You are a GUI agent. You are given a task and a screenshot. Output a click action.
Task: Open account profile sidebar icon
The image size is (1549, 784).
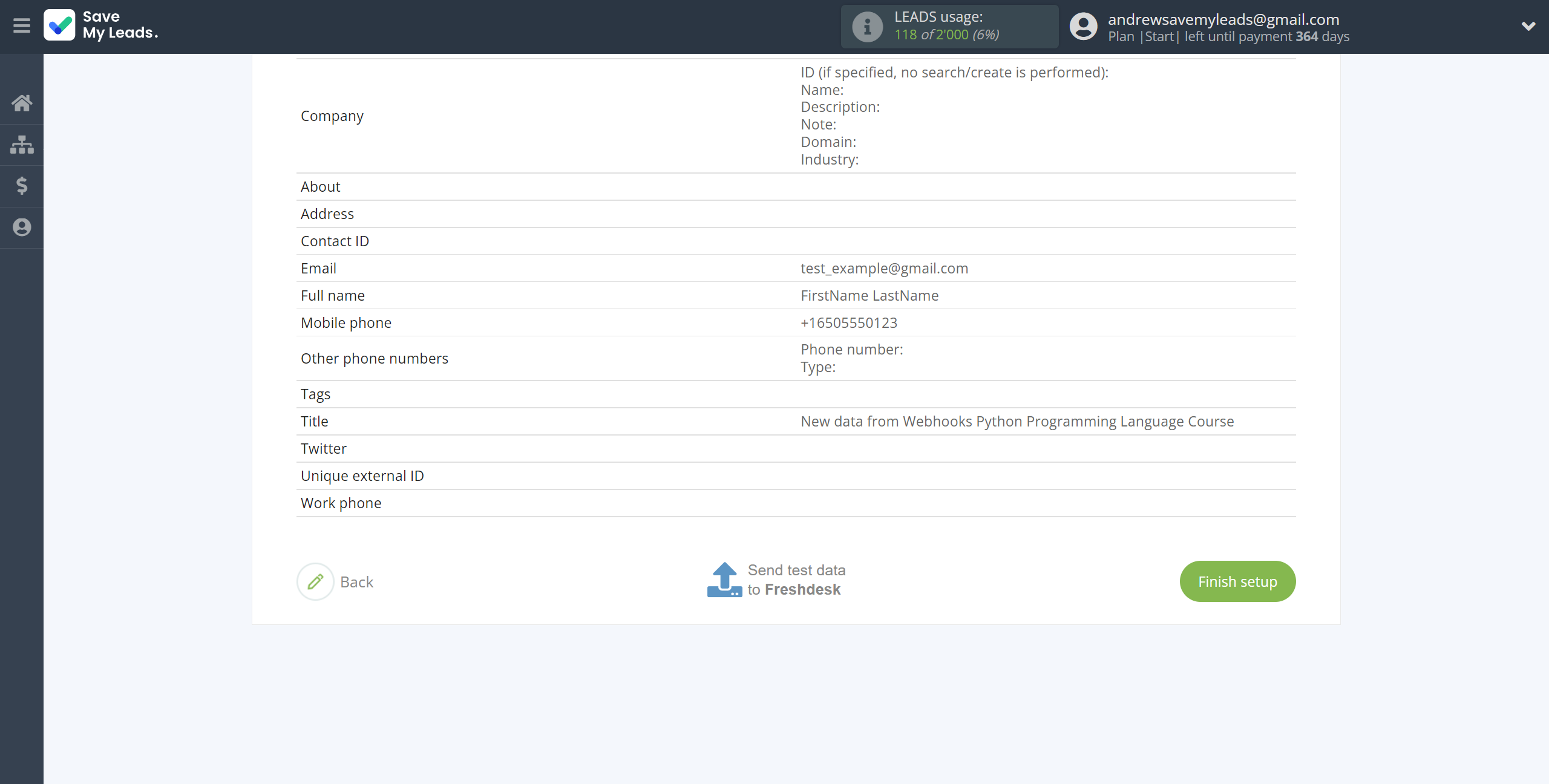pos(22,227)
